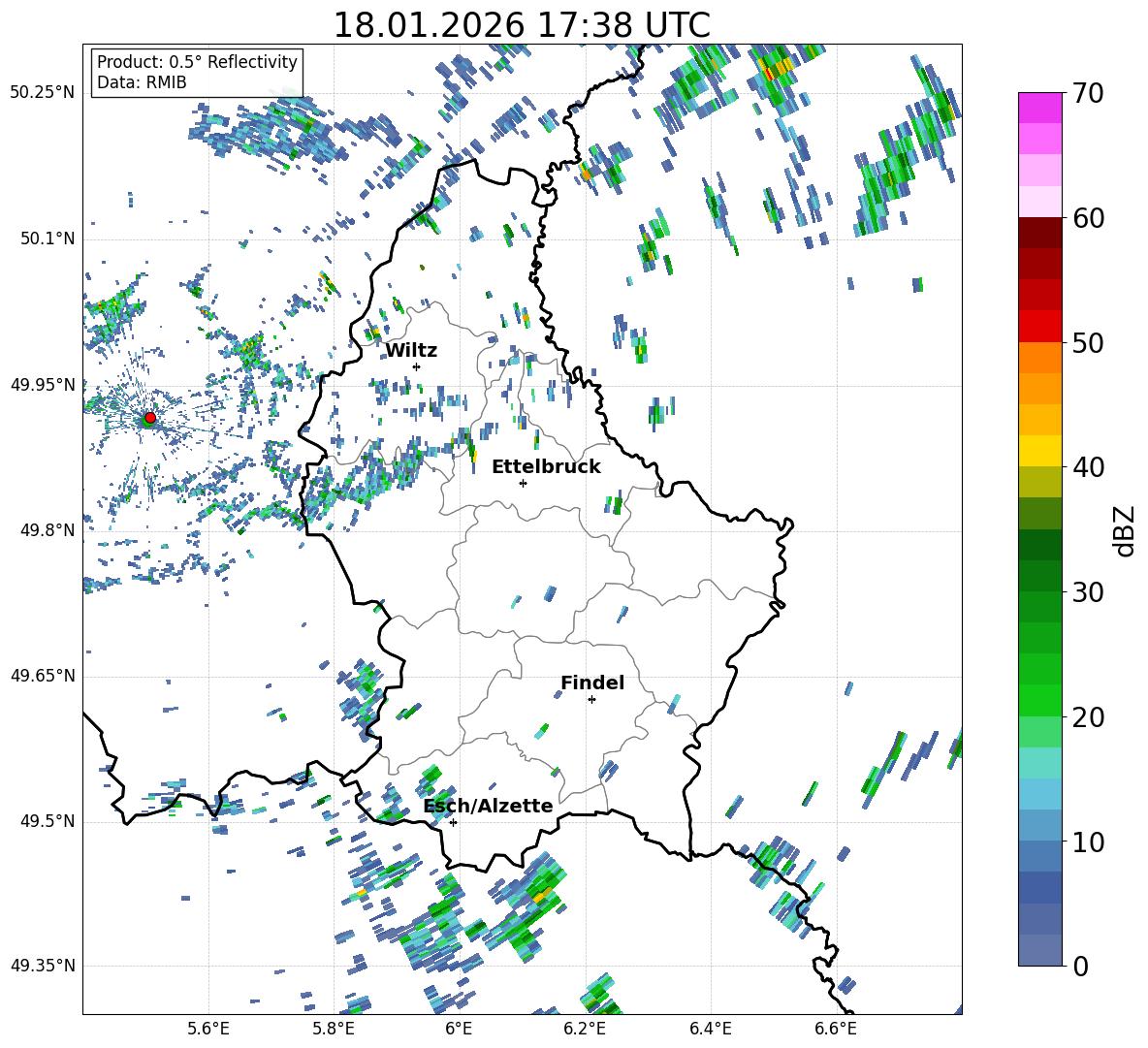Click the 50.1°N latitude label
The height and width of the screenshot is (1048, 1148).
(48, 238)
